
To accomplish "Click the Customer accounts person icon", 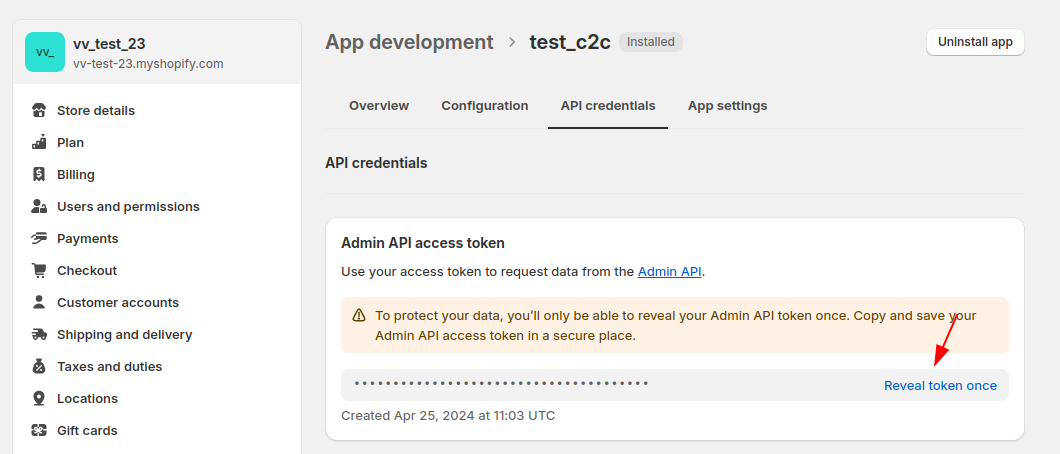I will point(39,302).
